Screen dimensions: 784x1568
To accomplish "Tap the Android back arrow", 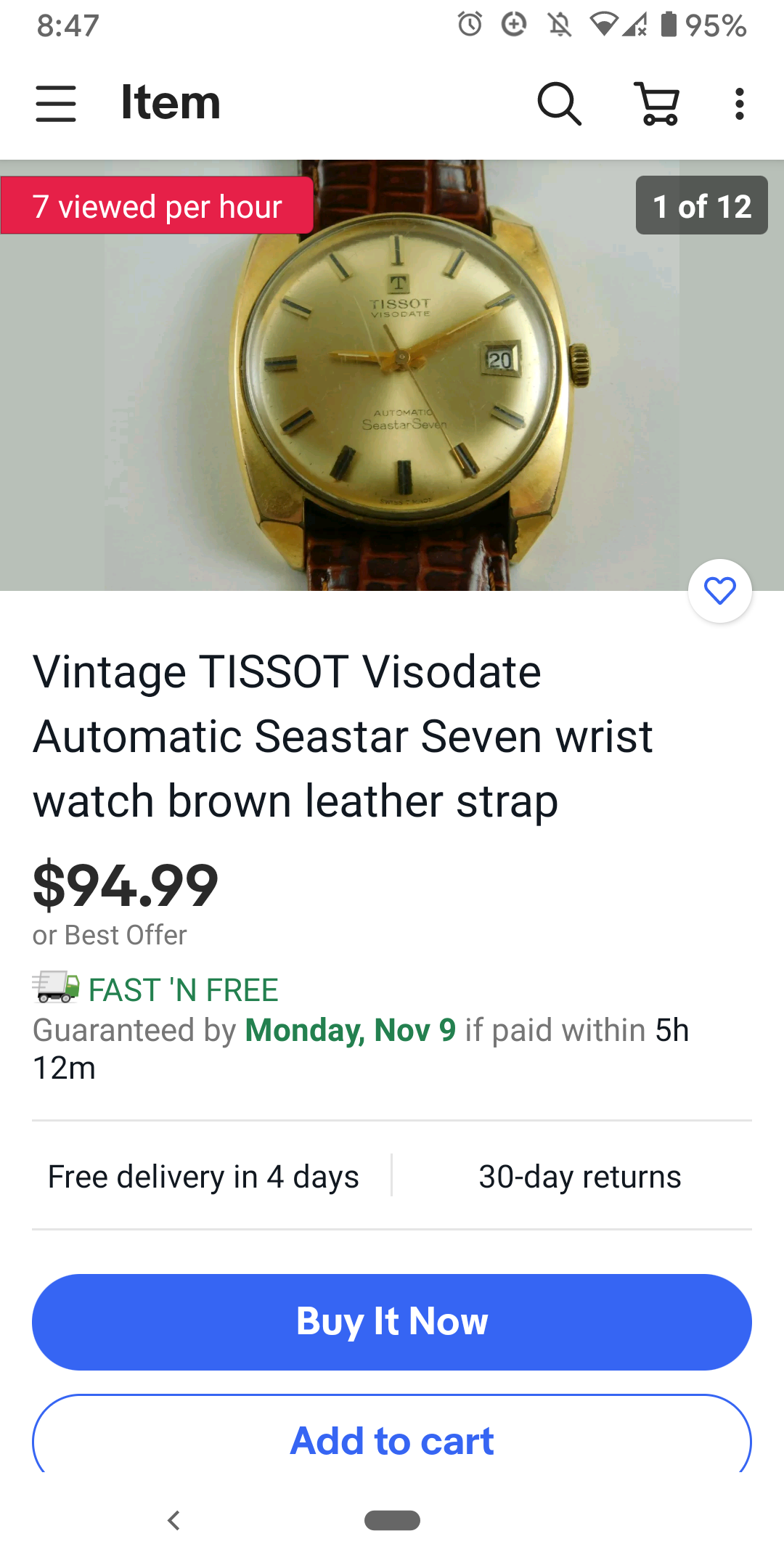I will point(173,1520).
